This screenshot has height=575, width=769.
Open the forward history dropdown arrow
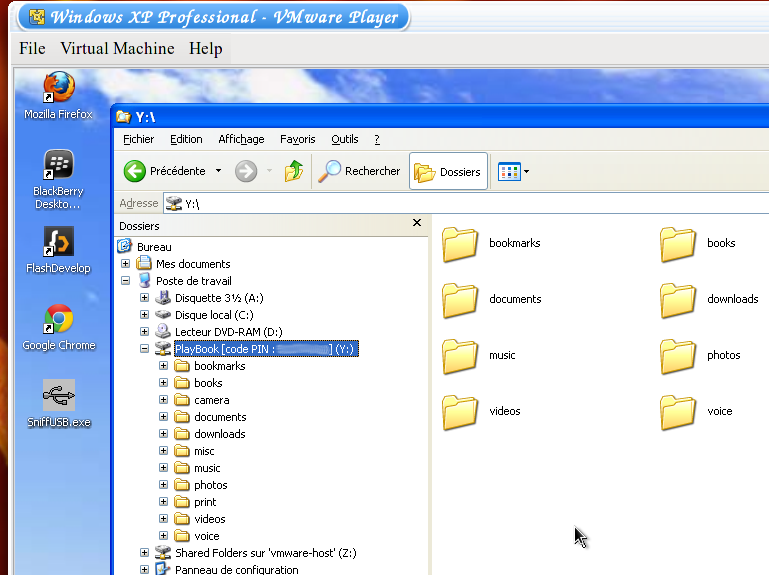tap(269, 171)
